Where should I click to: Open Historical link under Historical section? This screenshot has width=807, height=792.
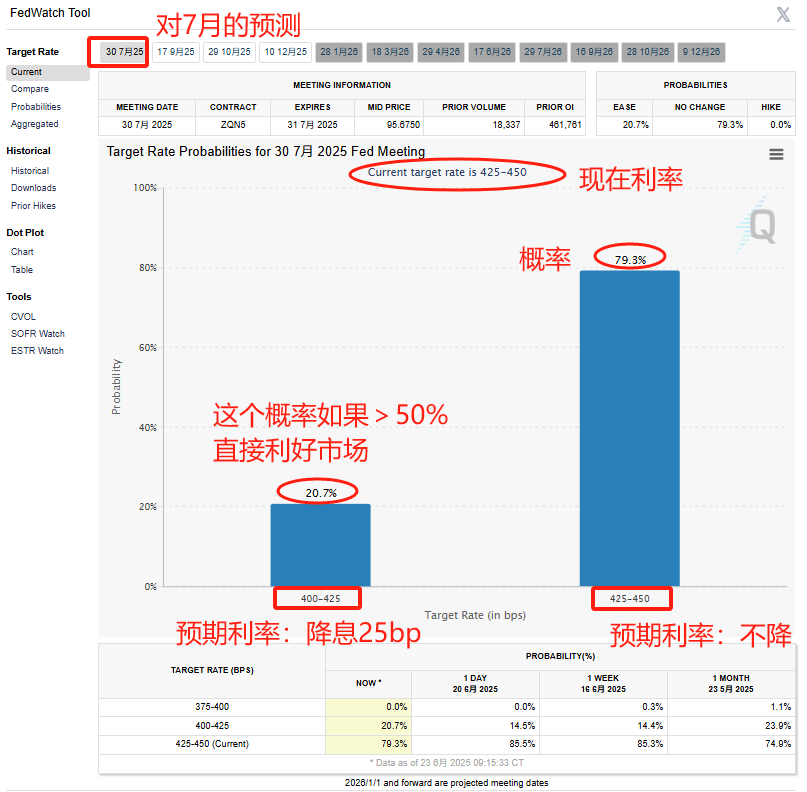30,171
